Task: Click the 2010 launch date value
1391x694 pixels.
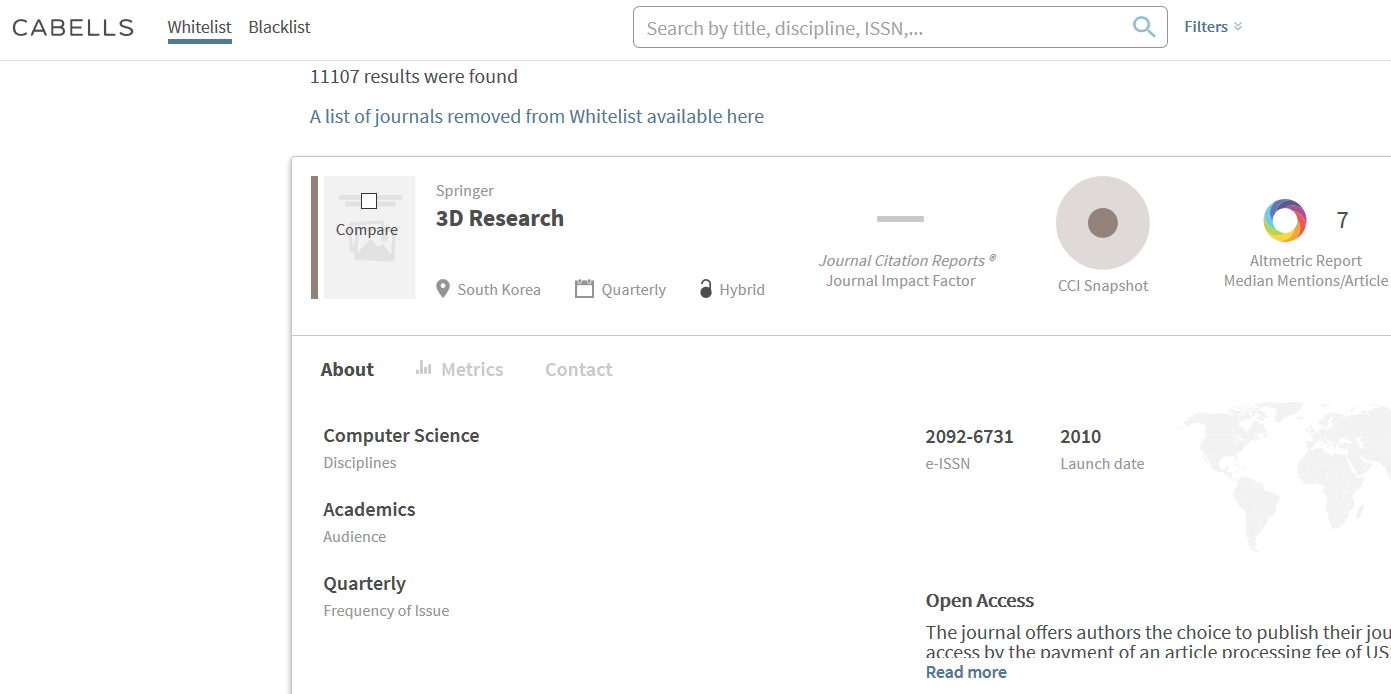Action: [x=1081, y=437]
